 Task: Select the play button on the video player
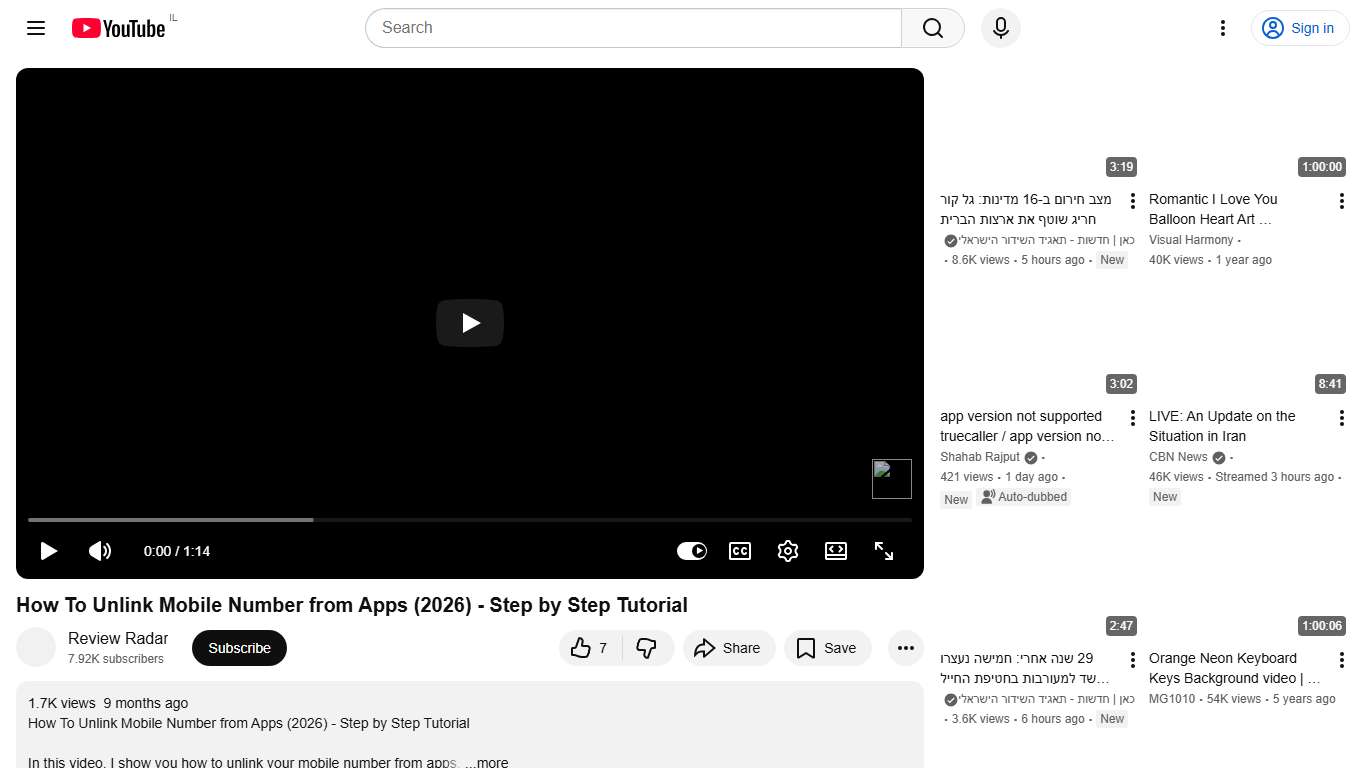click(x=48, y=551)
